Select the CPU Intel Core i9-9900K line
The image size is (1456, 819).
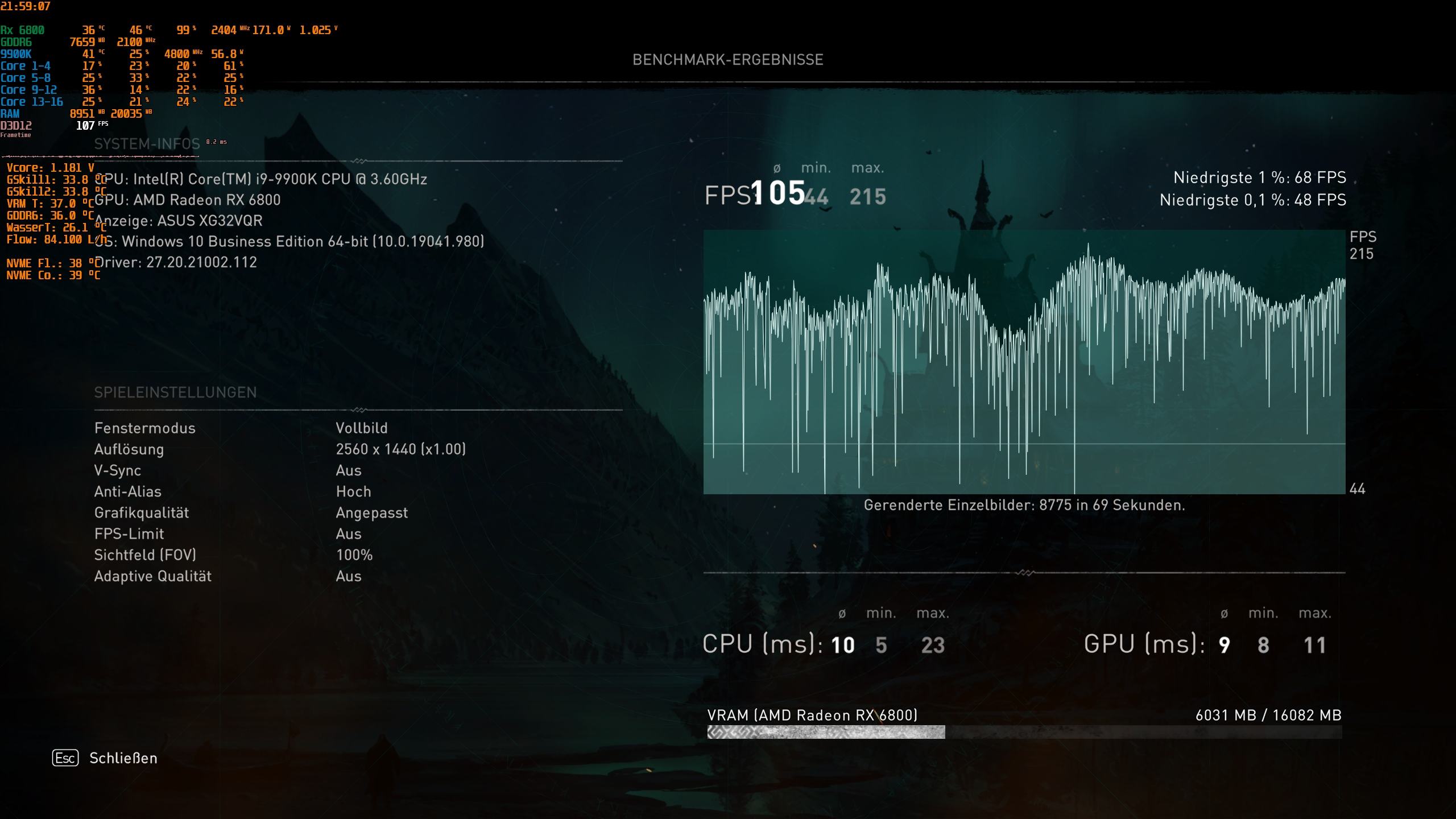pos(261,179)
